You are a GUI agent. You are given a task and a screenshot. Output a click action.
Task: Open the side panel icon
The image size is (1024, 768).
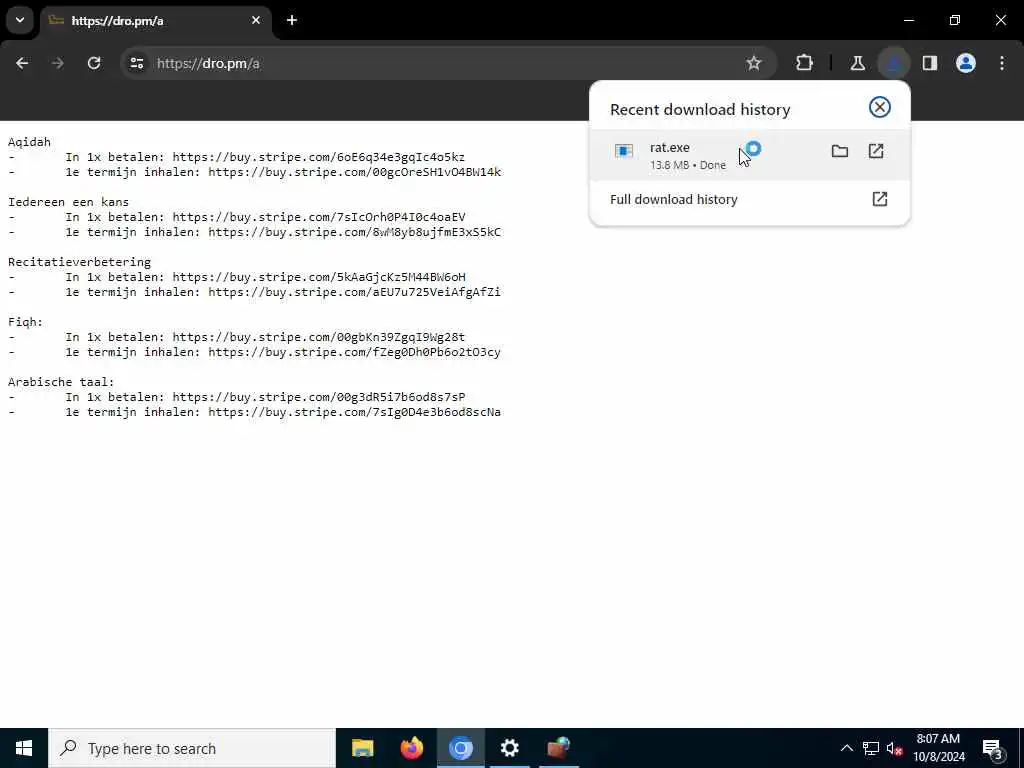[x=930, y=63]
